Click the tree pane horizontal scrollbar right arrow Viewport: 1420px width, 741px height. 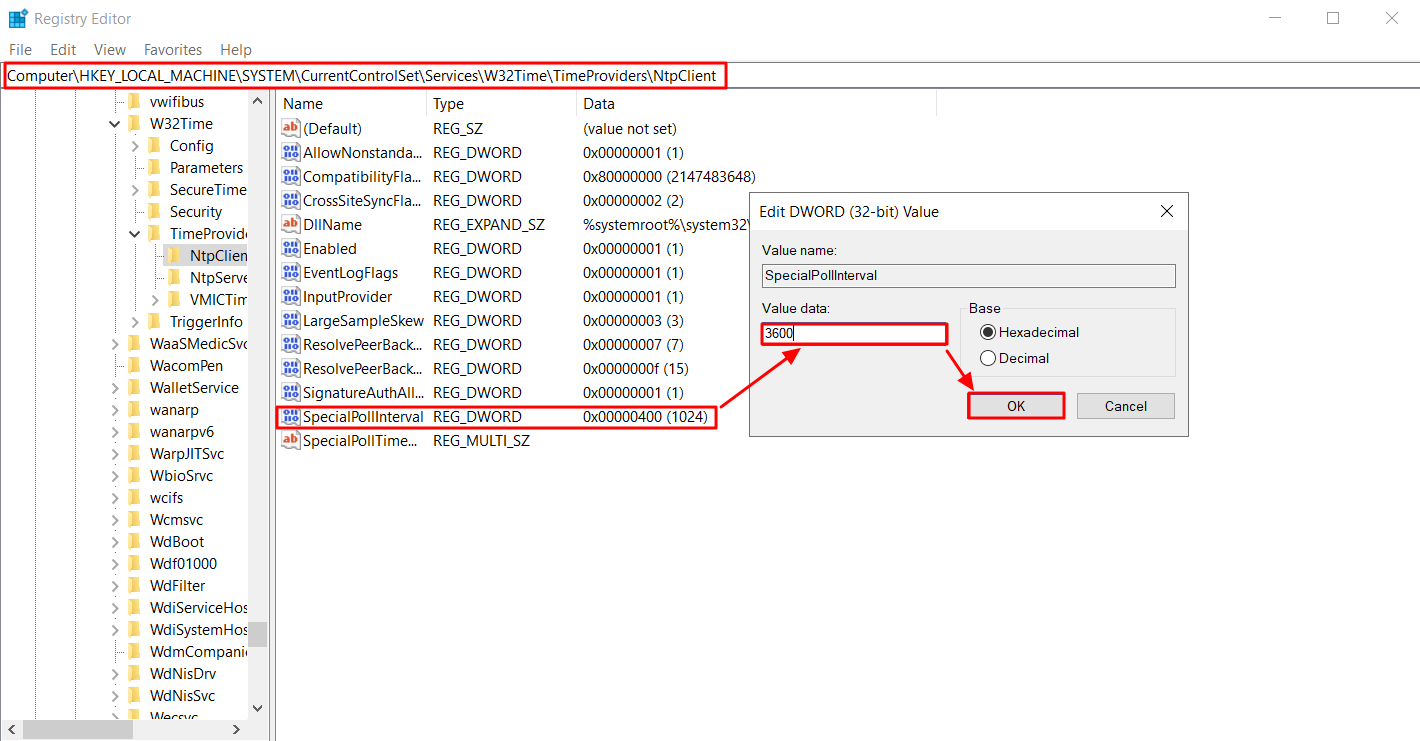[x=237, y=730]
